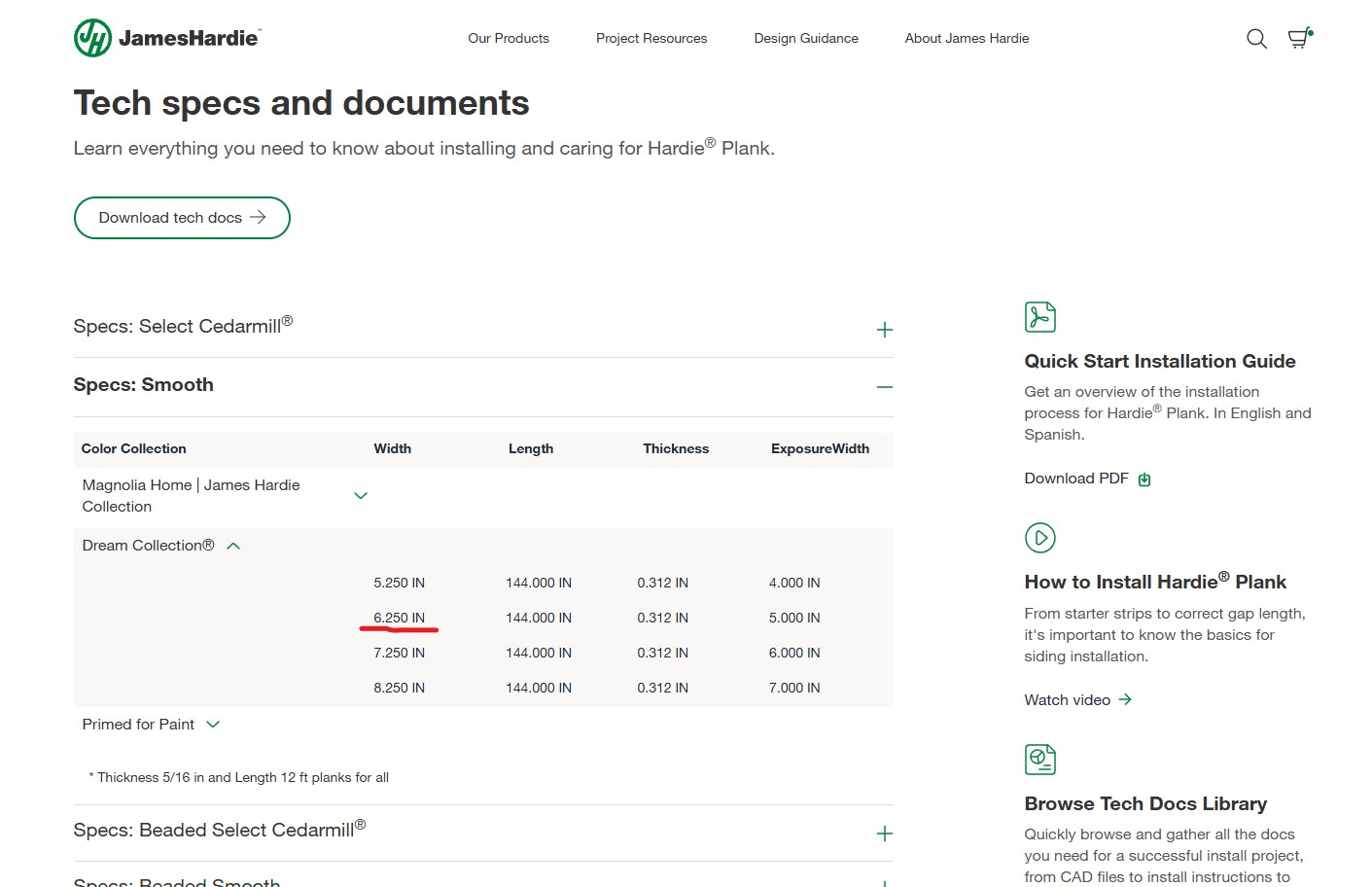Click the download icon beside Download PDF
The width and height of the screenshot is (1372, 887).
pos(1144,479)
